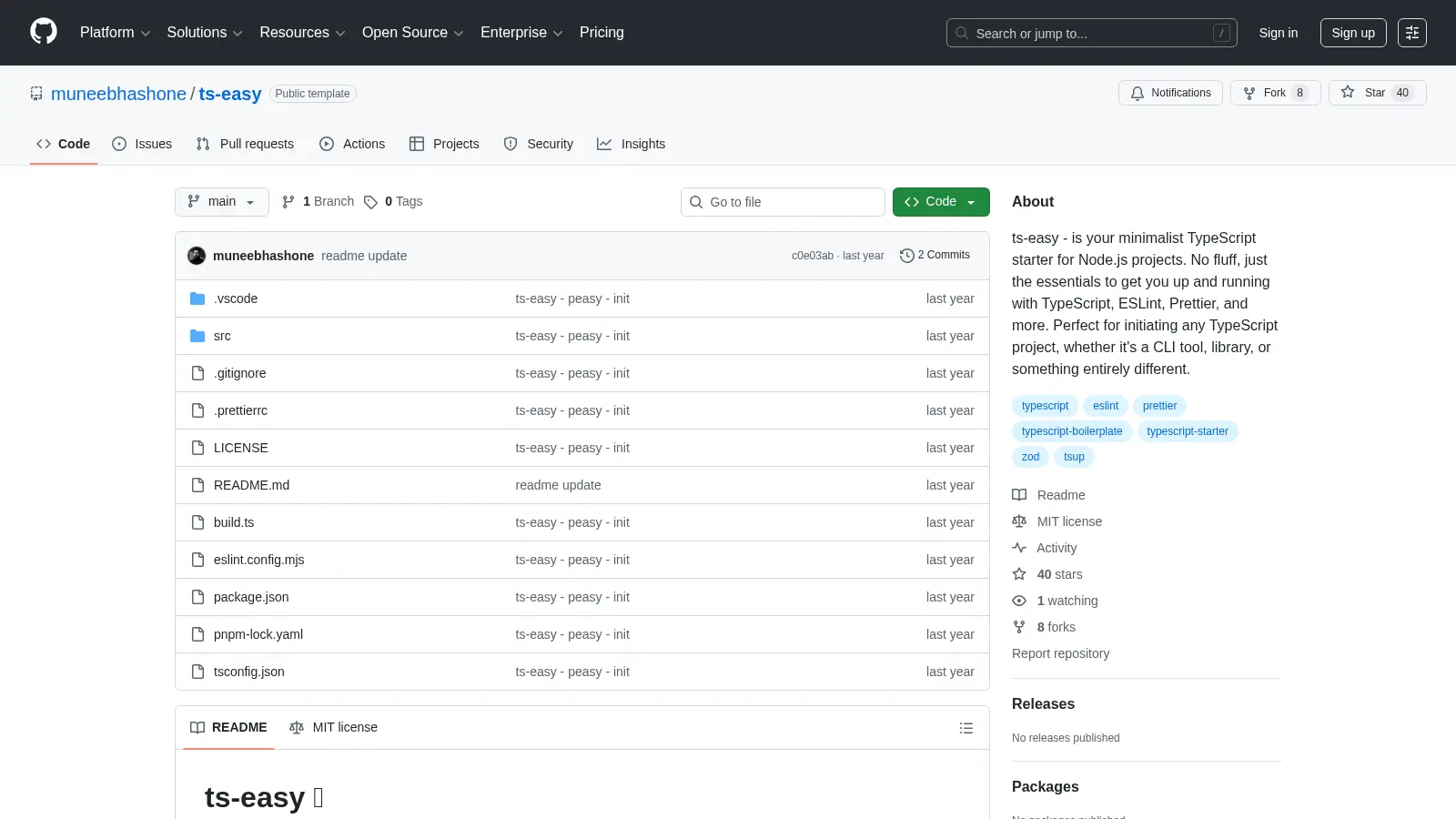Click muneebhashone avatar in commit row
Image resolution: width=1456 pixels, height=819 pixels.
coord(197,256)
